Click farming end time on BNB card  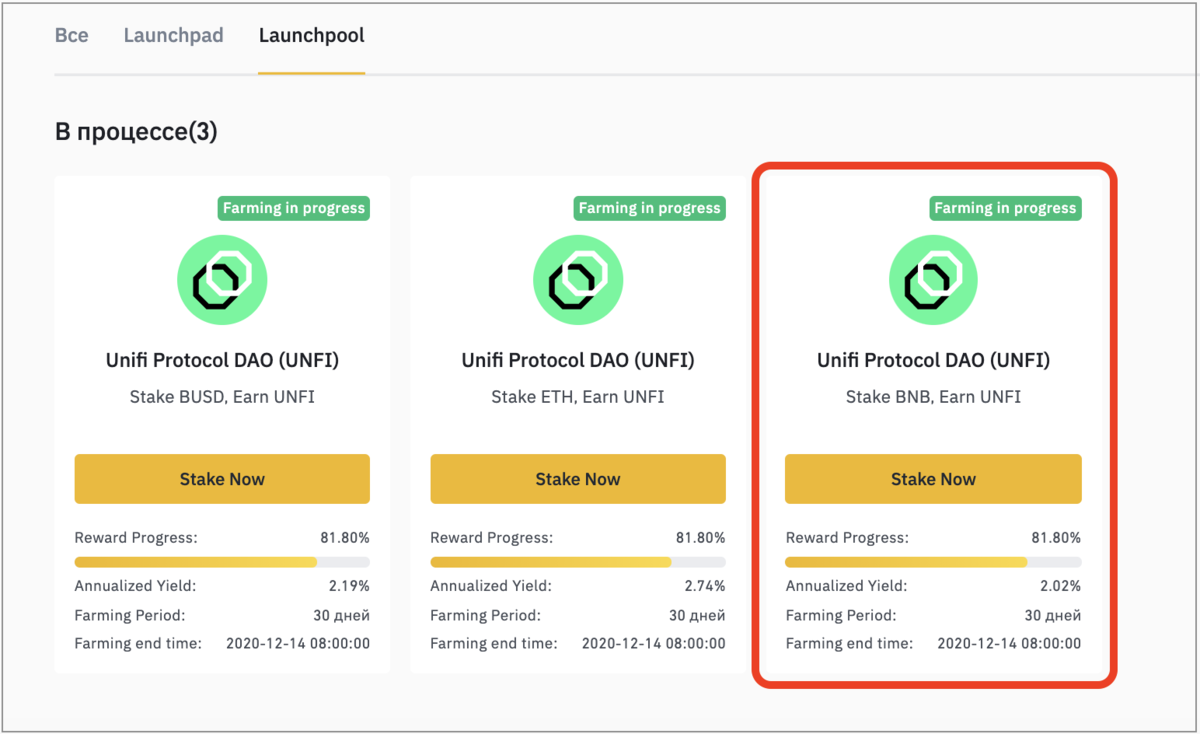pyautogui.click(x=1009, y=643)
